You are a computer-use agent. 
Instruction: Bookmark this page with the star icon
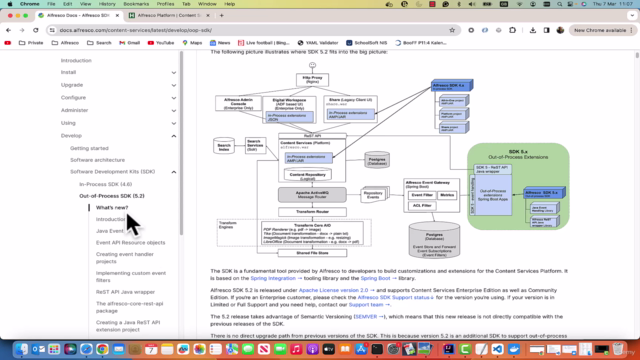[x=452, y=30]
